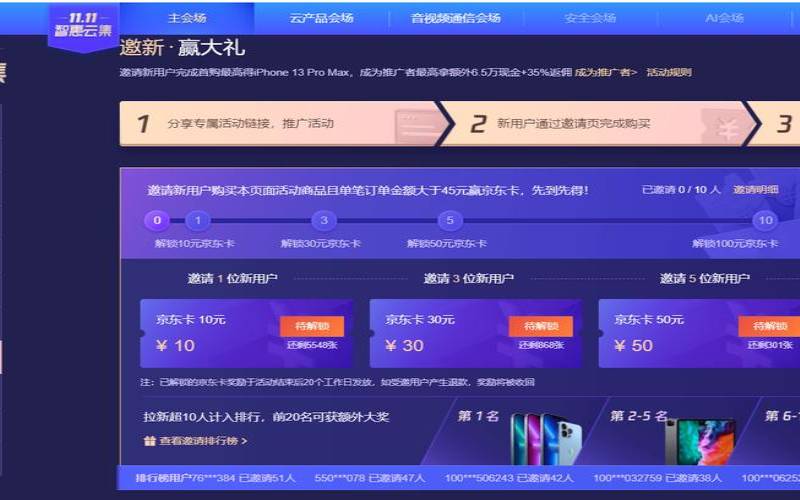Open 音视频通信会场 tab
Screen dimensions: 800x500
coord(456,18)
